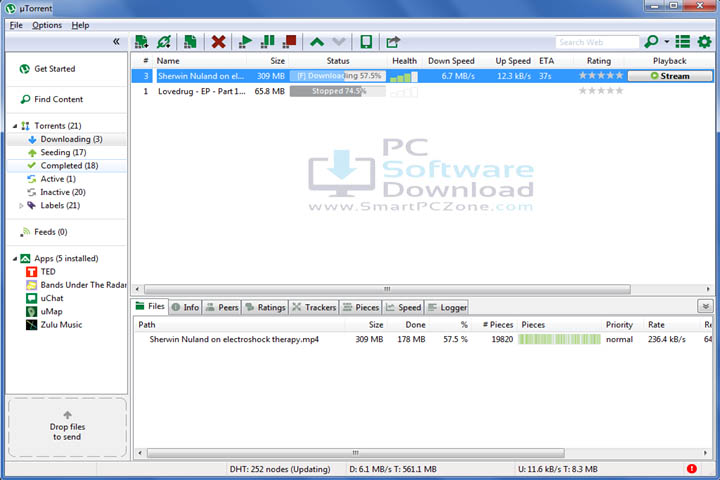The width and height of the screenshot is (720, 480).
Task: Switch to the Pieces tab
Action: (361, 307)
